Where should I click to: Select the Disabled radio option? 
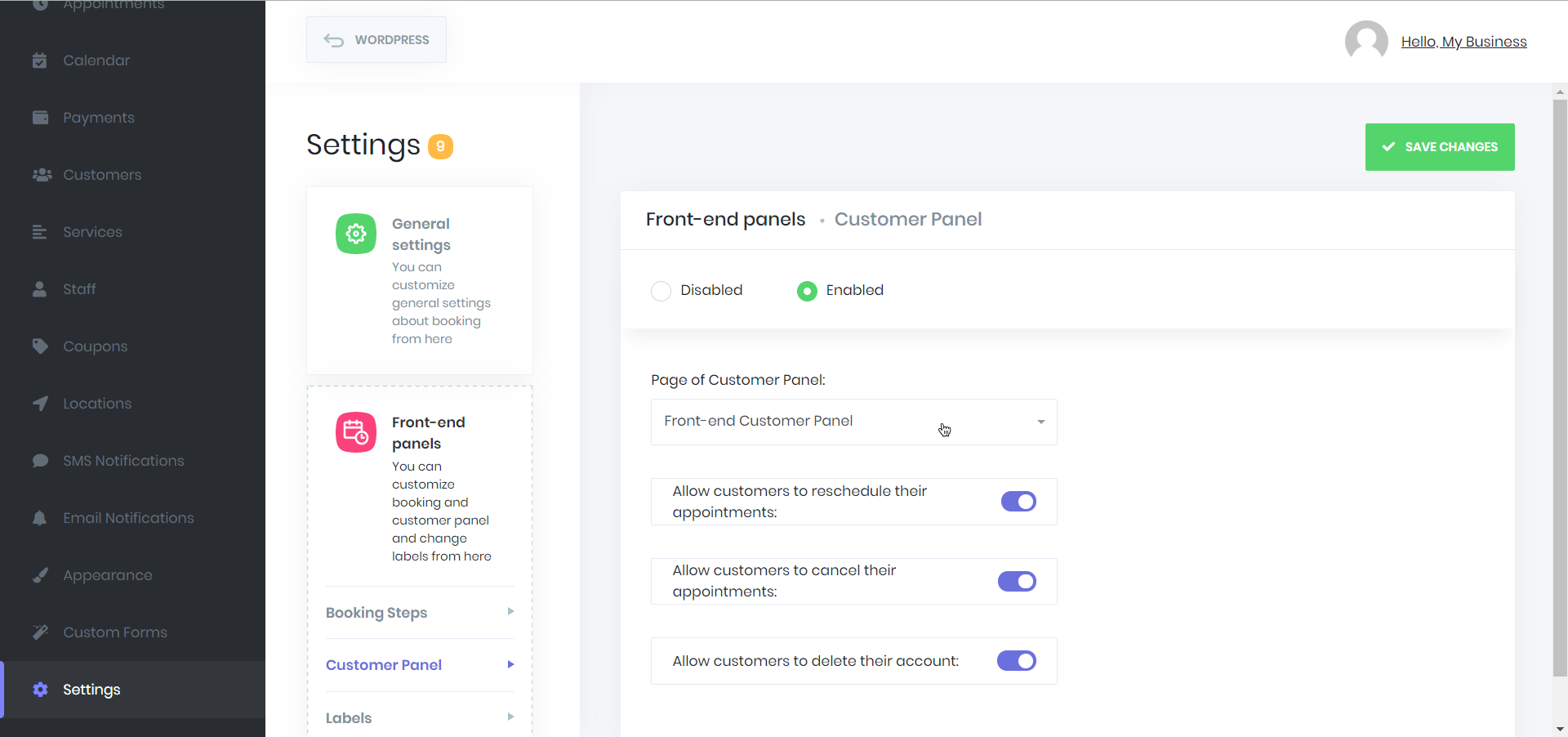[661, 290]
